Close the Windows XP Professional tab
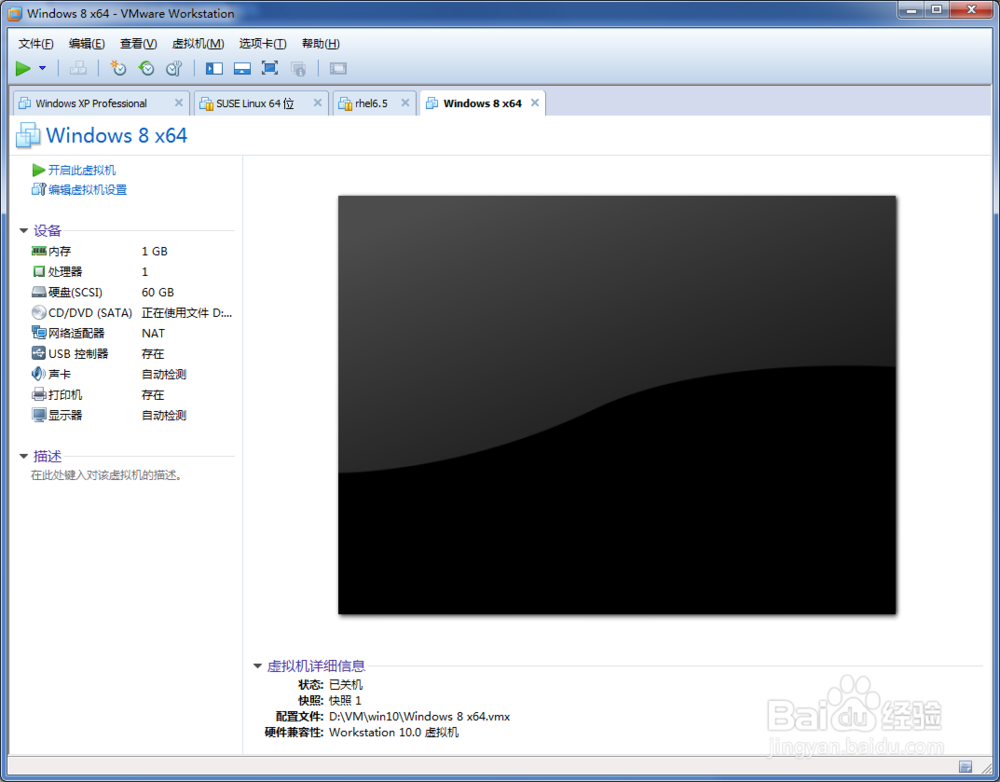The height and width of the screenshot is (782, 1000). click(179, 103)
